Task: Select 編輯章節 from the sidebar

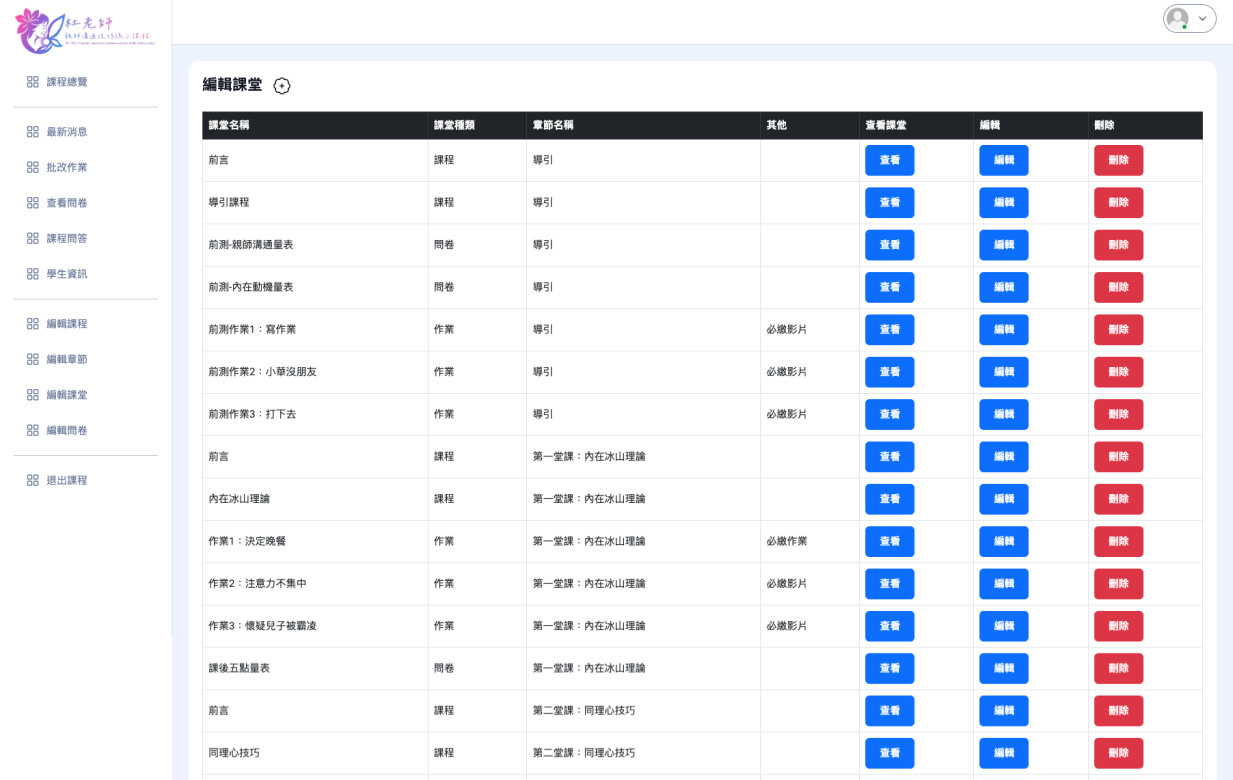Action: [x=66, y=359]
